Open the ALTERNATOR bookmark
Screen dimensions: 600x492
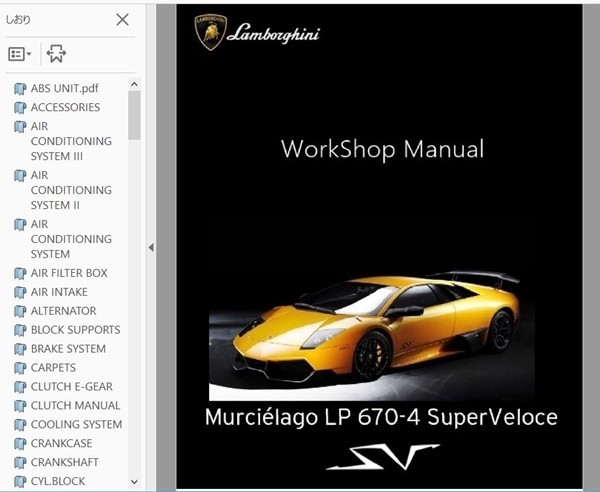coord(64,311)
